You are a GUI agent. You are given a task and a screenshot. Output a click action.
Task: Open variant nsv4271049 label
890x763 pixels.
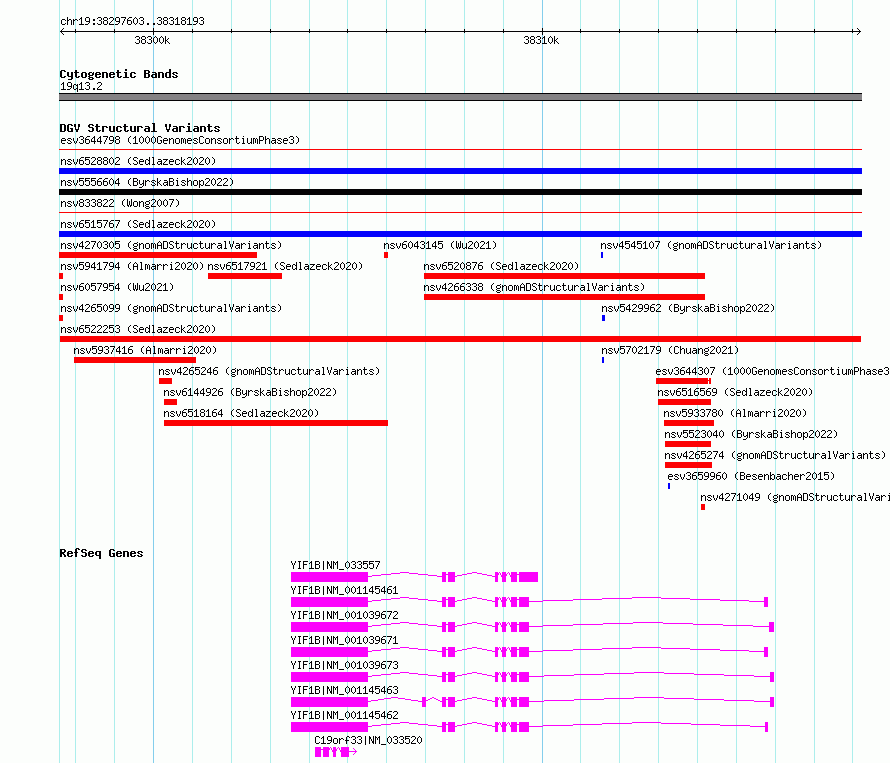[x=795, y=497]
